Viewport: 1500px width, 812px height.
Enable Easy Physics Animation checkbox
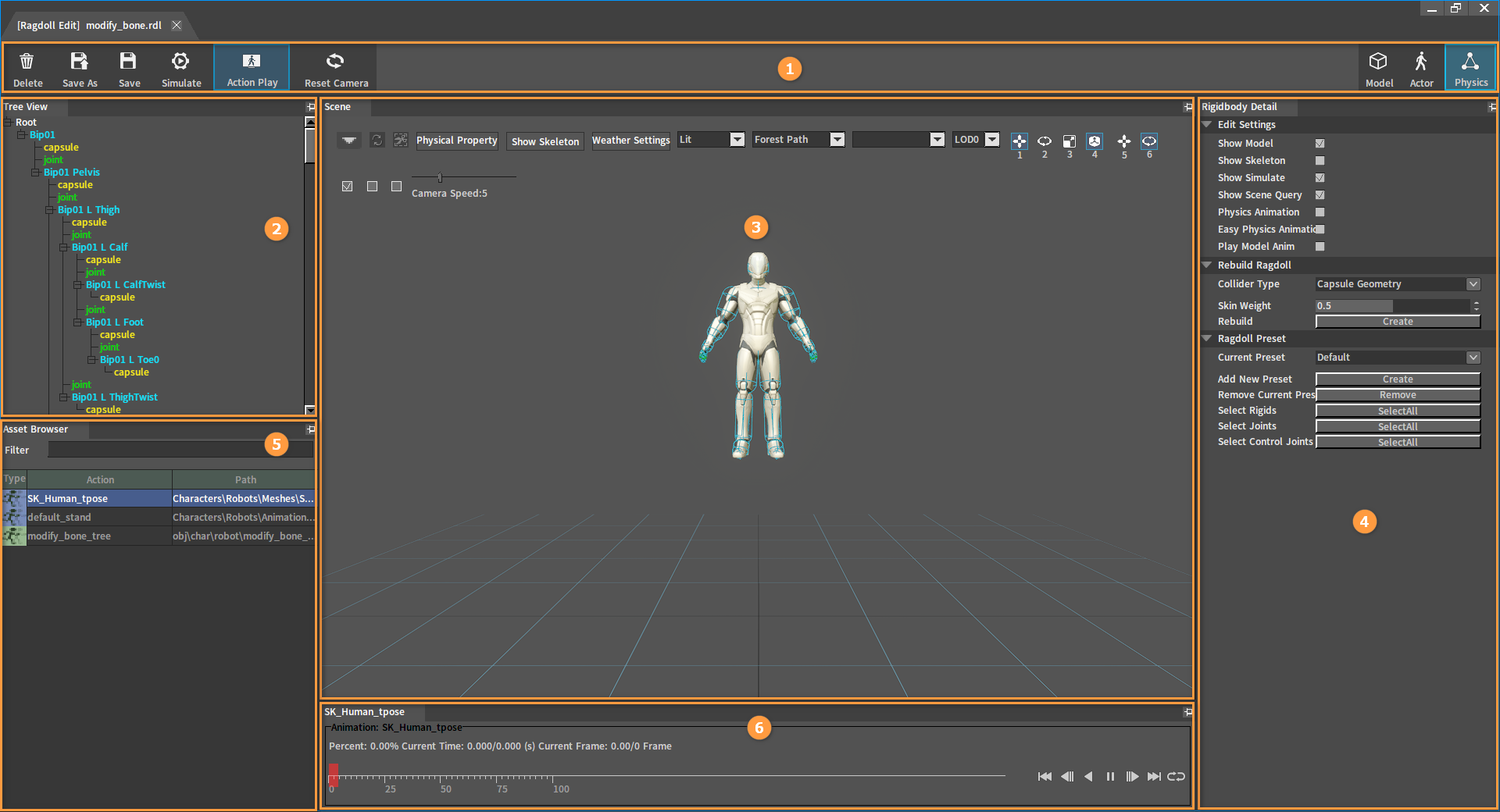click(1320, 230)
